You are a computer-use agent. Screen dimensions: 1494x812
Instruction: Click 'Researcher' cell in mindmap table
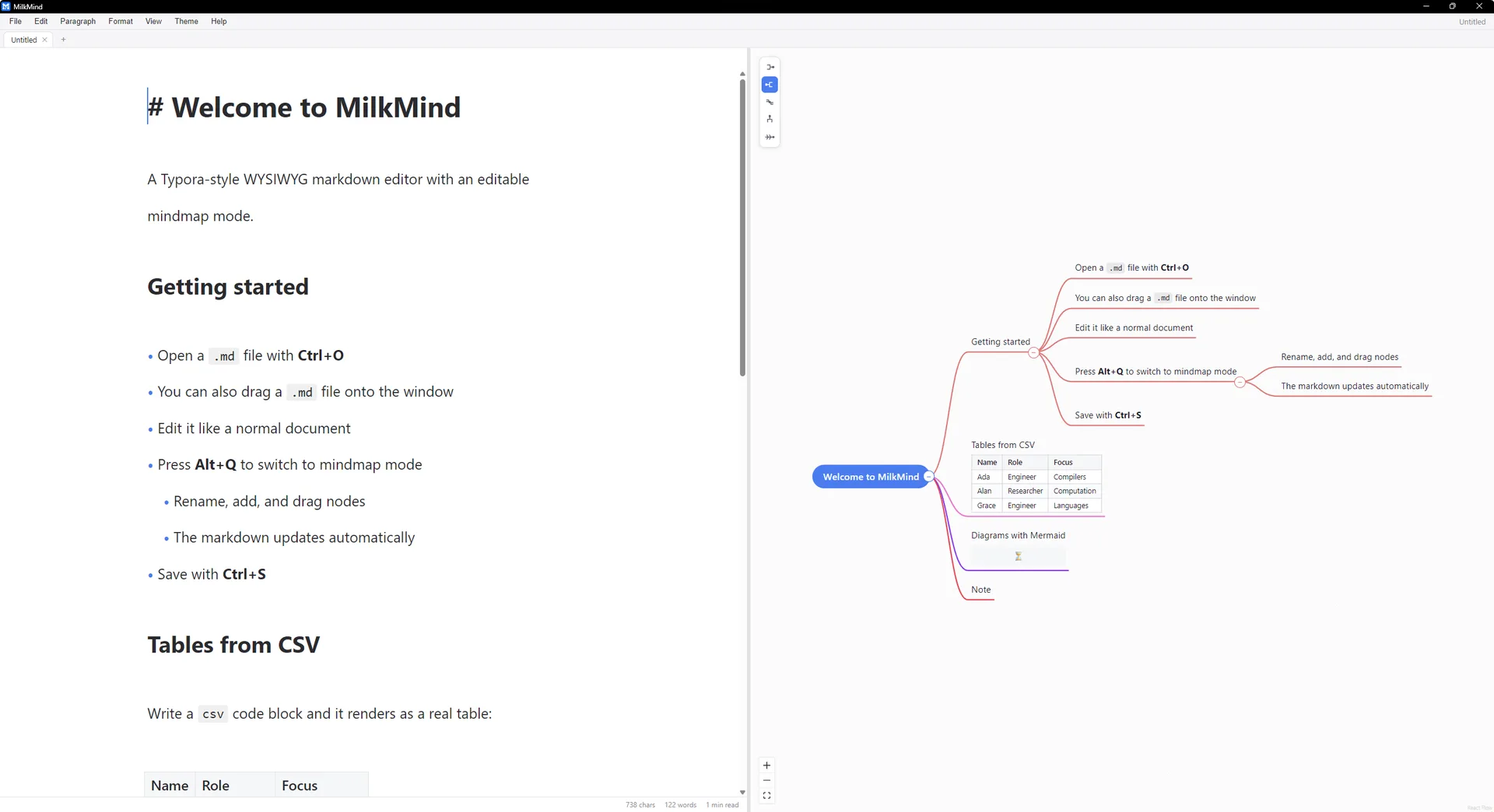click(x=1025, y=491)
